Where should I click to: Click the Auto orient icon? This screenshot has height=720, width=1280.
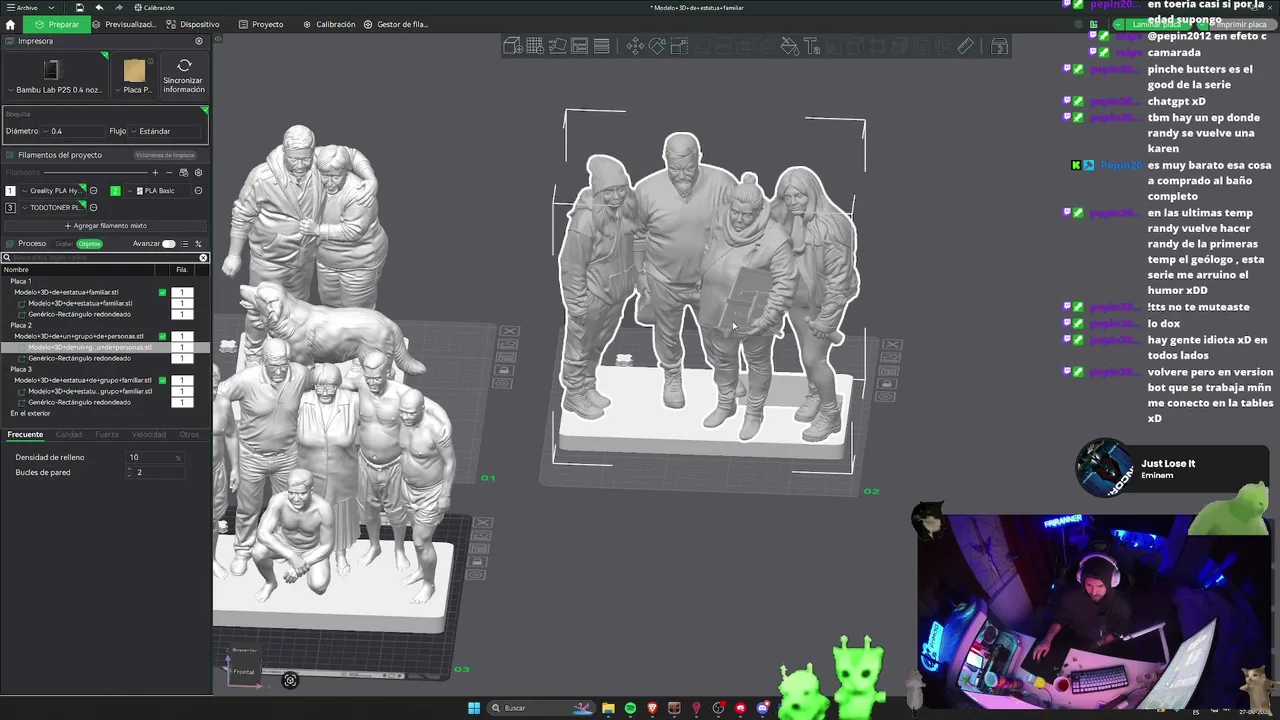(557, 46)
